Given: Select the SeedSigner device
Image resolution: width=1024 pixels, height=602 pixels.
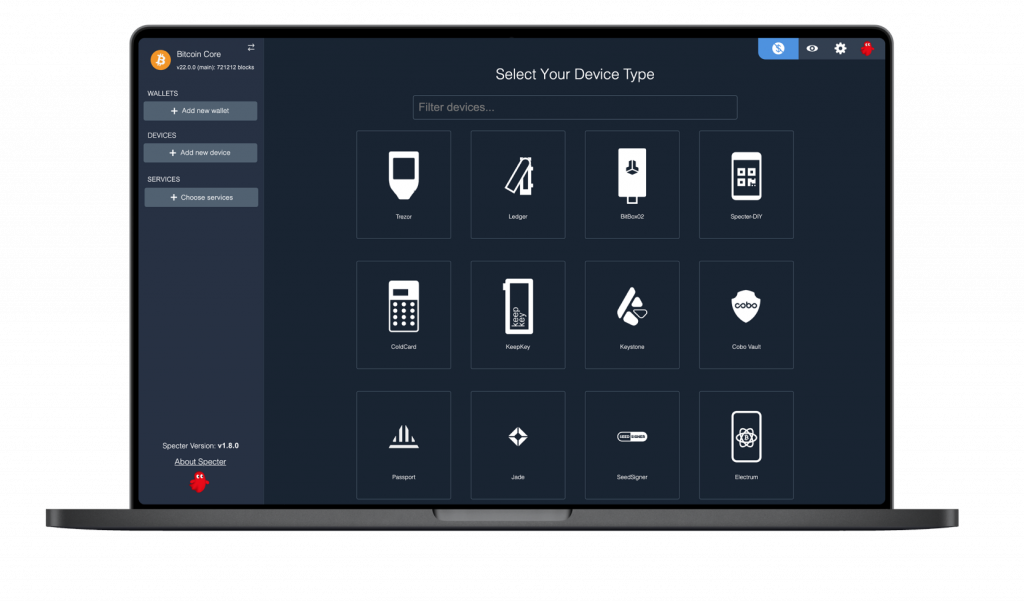Looking at the screenshot, I should [631, 444].
